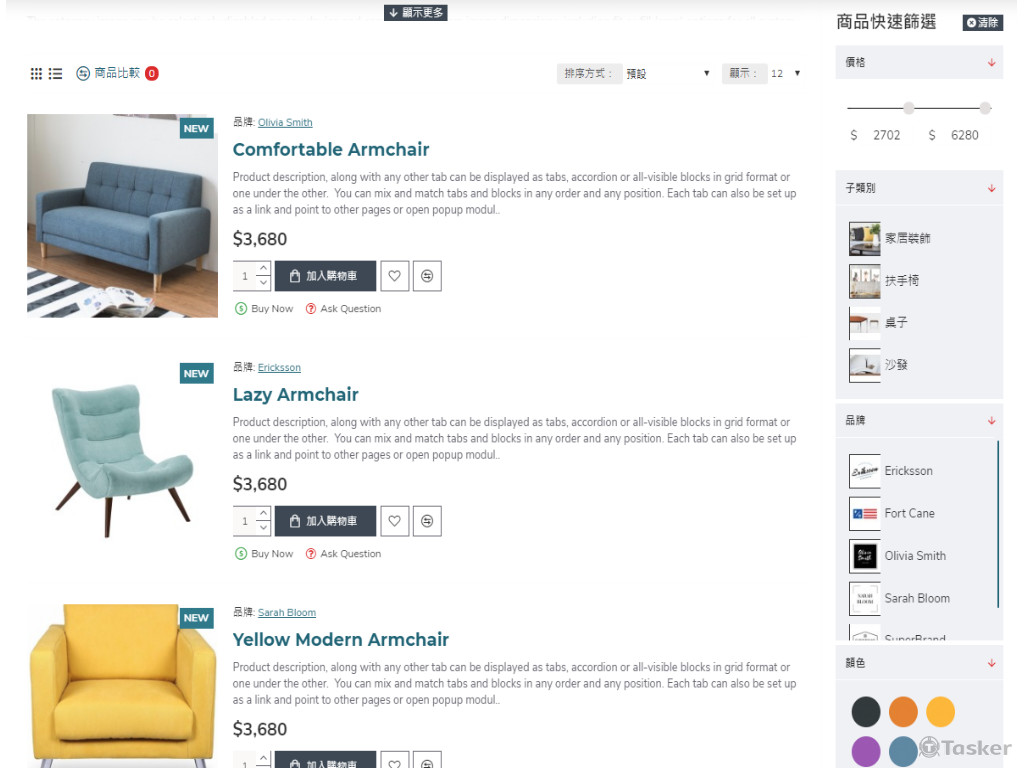Screen dimensions: 1028x768
Task: Add Comfortable Armchair to wishlist heart icon
Action: pos(395,276)
